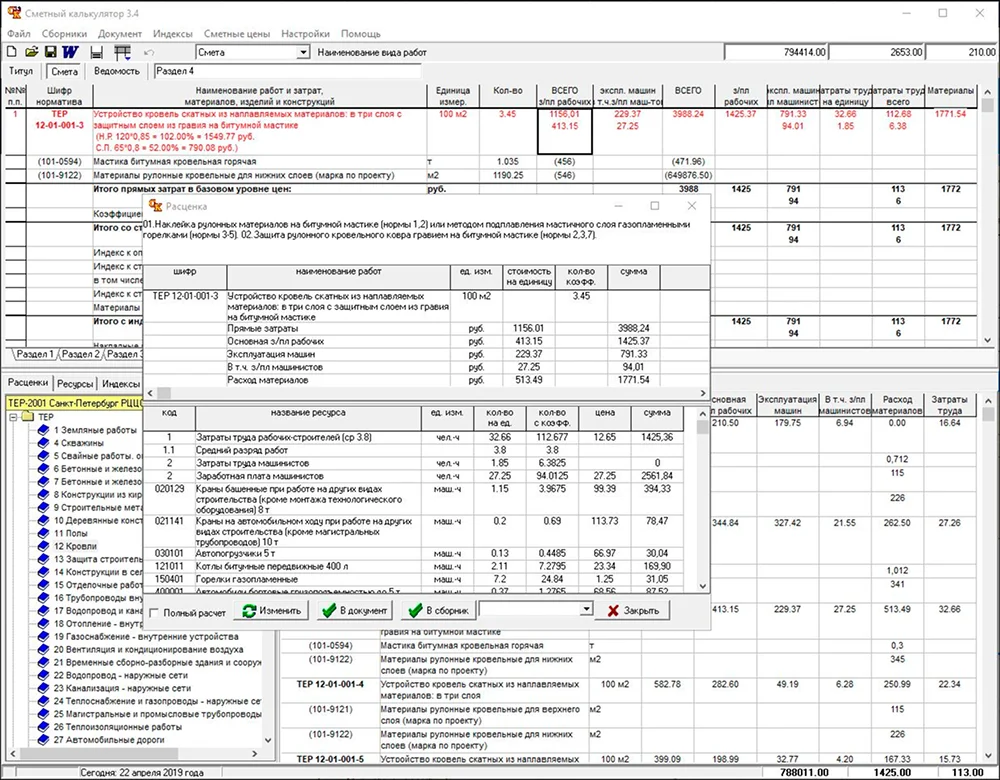Click the ТЕР 12-01-001-4 row code
The width and height of the screenshot is (1000, 780).
(x=330, y=684)
